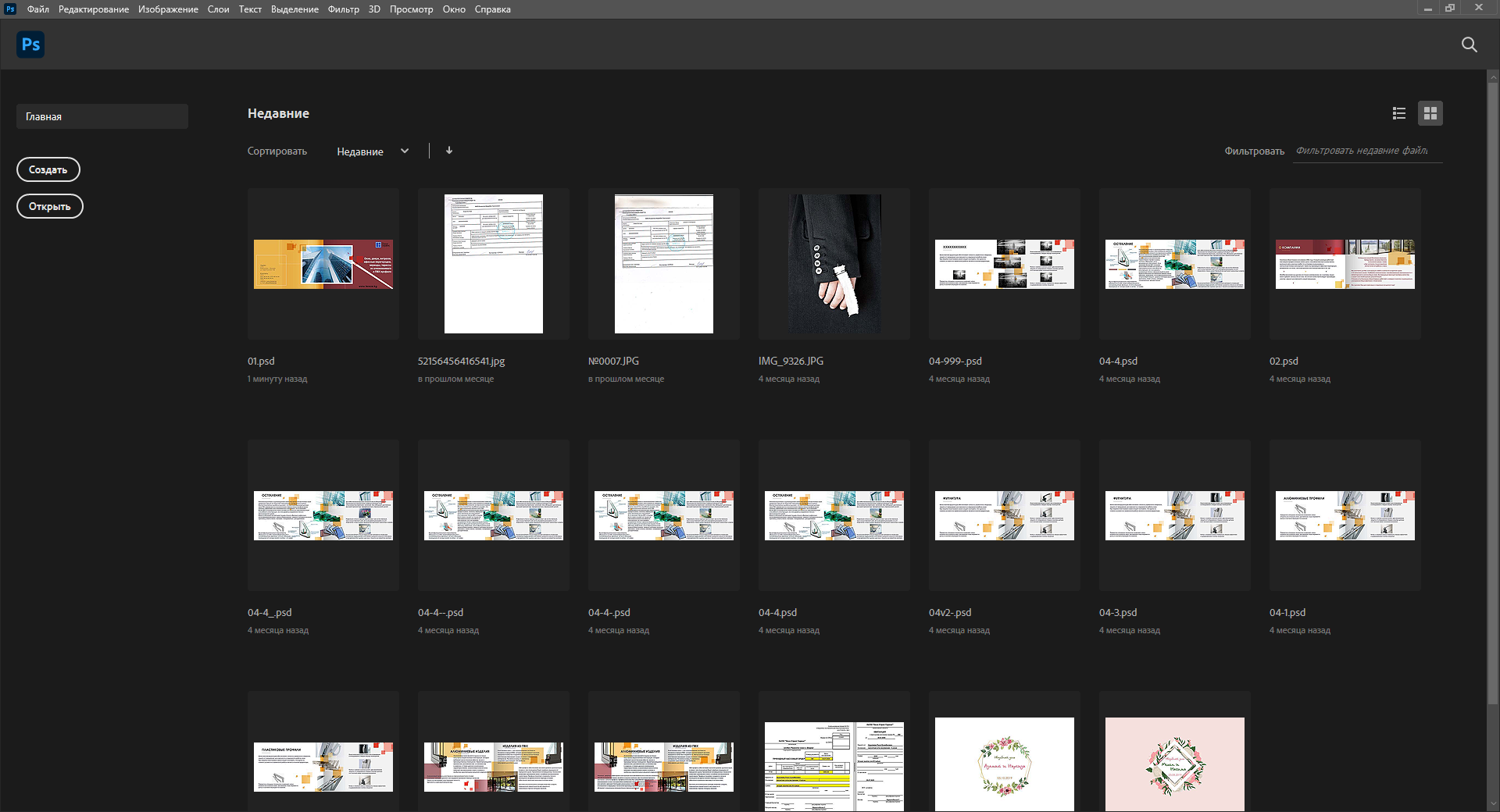Screen dimensions: 1500x812
Task: Open the 01.psd thumbnail
Action: pyautogui.click(x=323, y=264)
